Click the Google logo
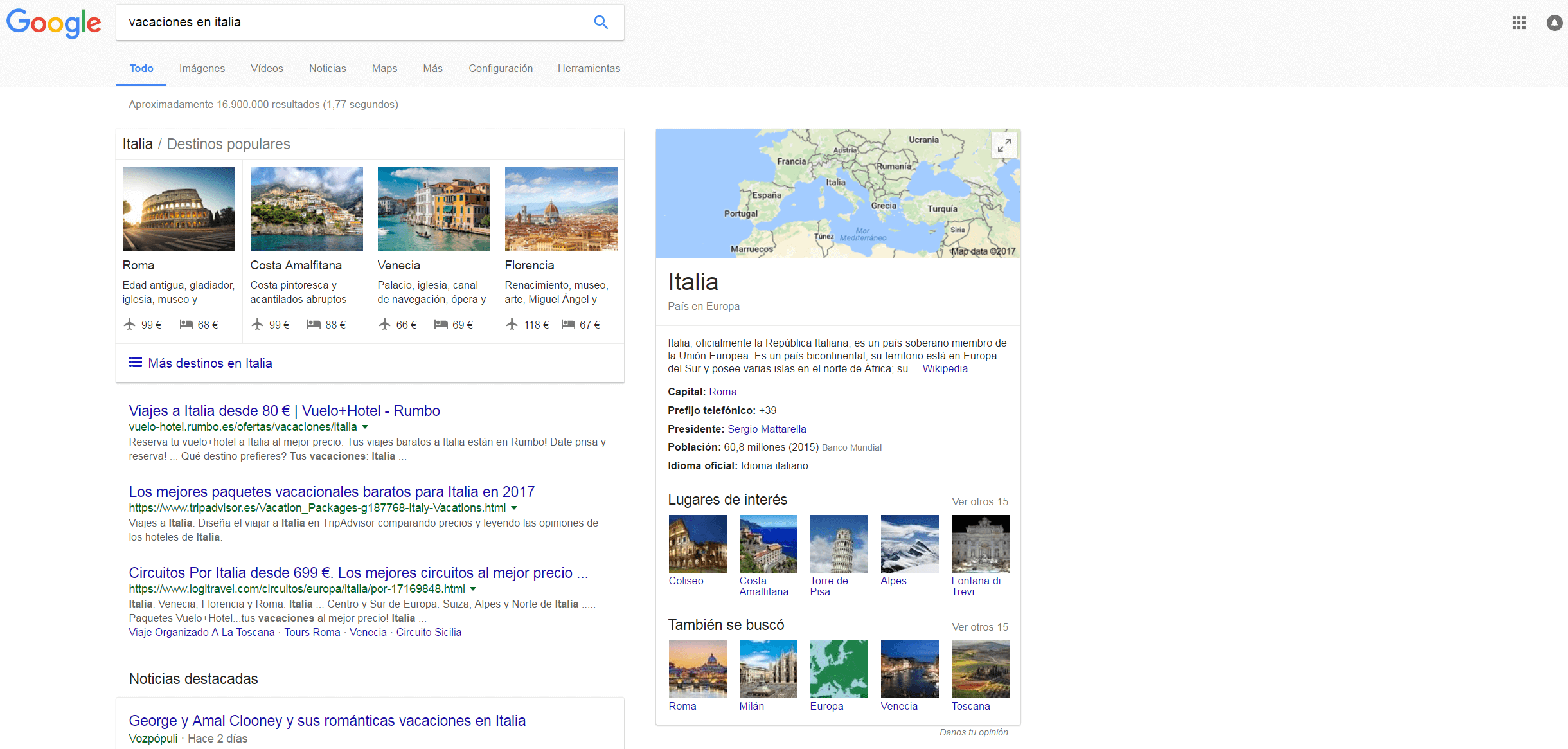The width and height of the screenshot is (1568, 749). [54, 23]
